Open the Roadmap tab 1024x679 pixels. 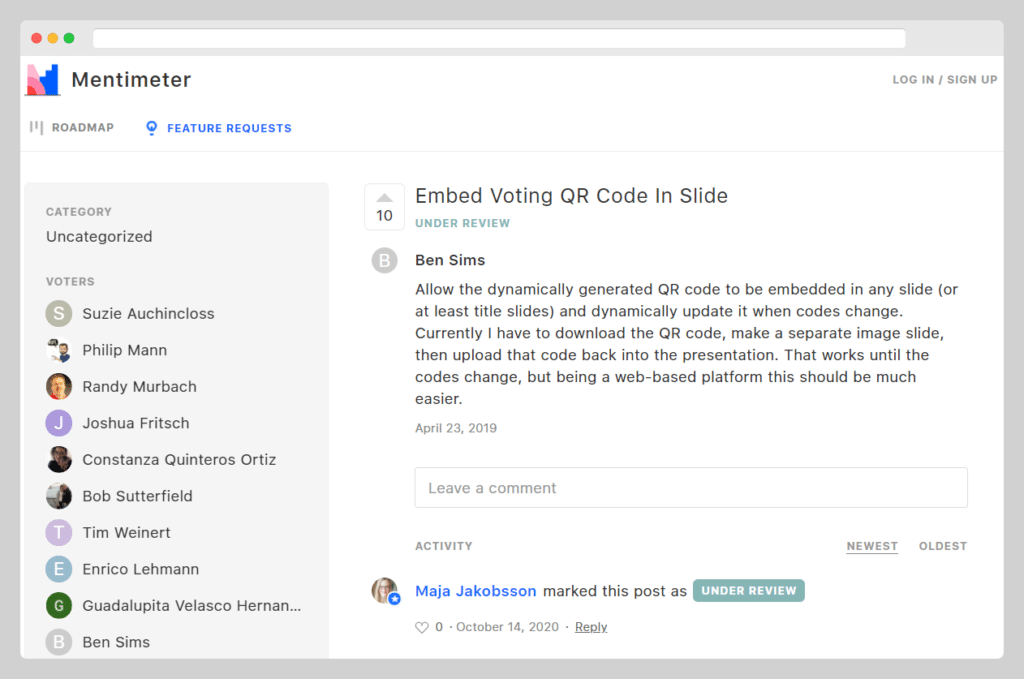pyautogui.click(x=72, y=128)
